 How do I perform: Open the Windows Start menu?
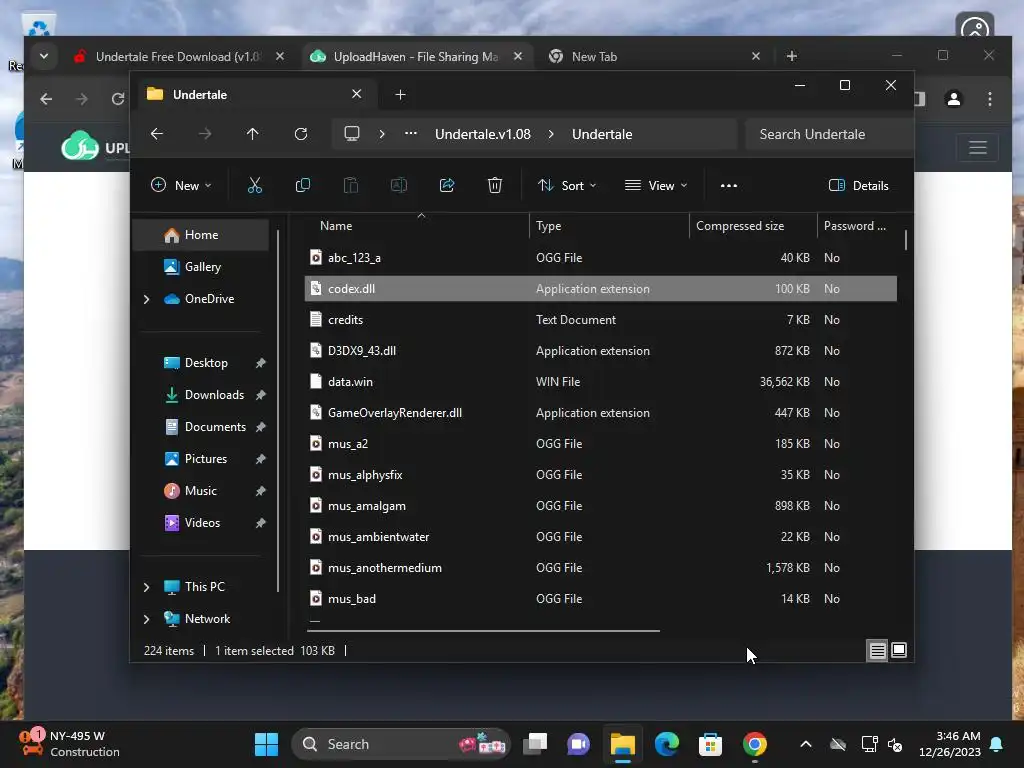click(x=266, y=744)
